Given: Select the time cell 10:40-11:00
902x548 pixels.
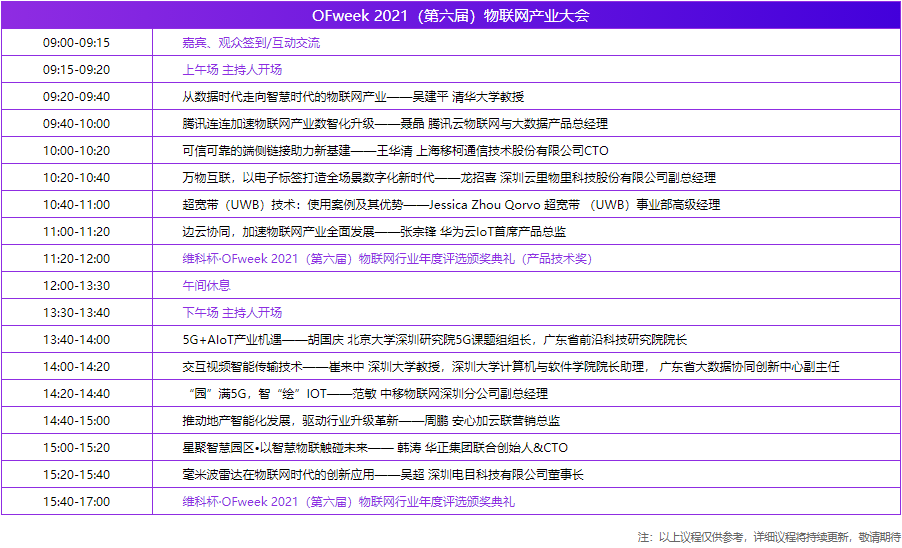Looking at the screenshot, I should click(77, 205).
